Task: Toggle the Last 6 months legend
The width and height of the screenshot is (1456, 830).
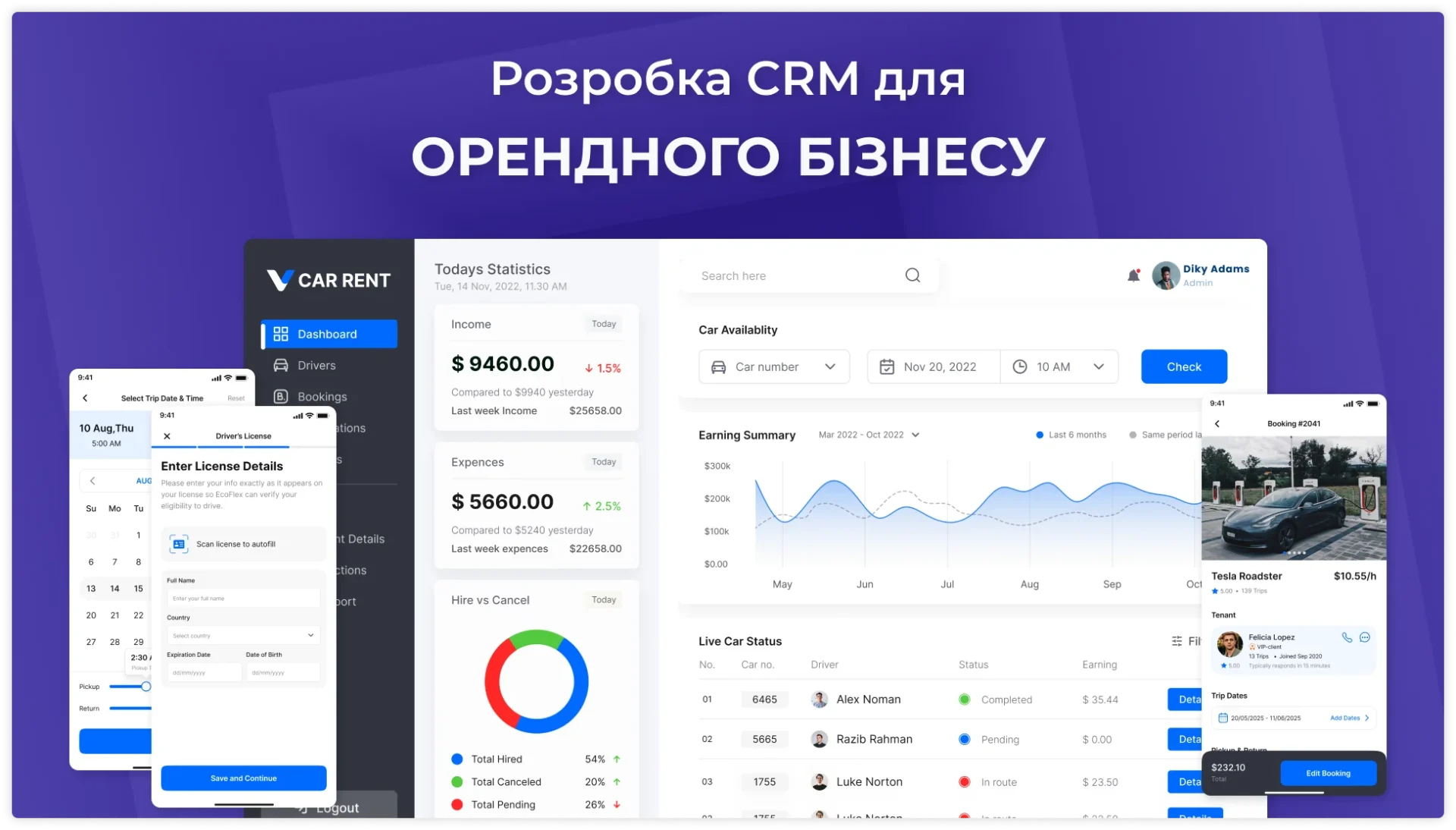Action: (x=1071, y=435)
